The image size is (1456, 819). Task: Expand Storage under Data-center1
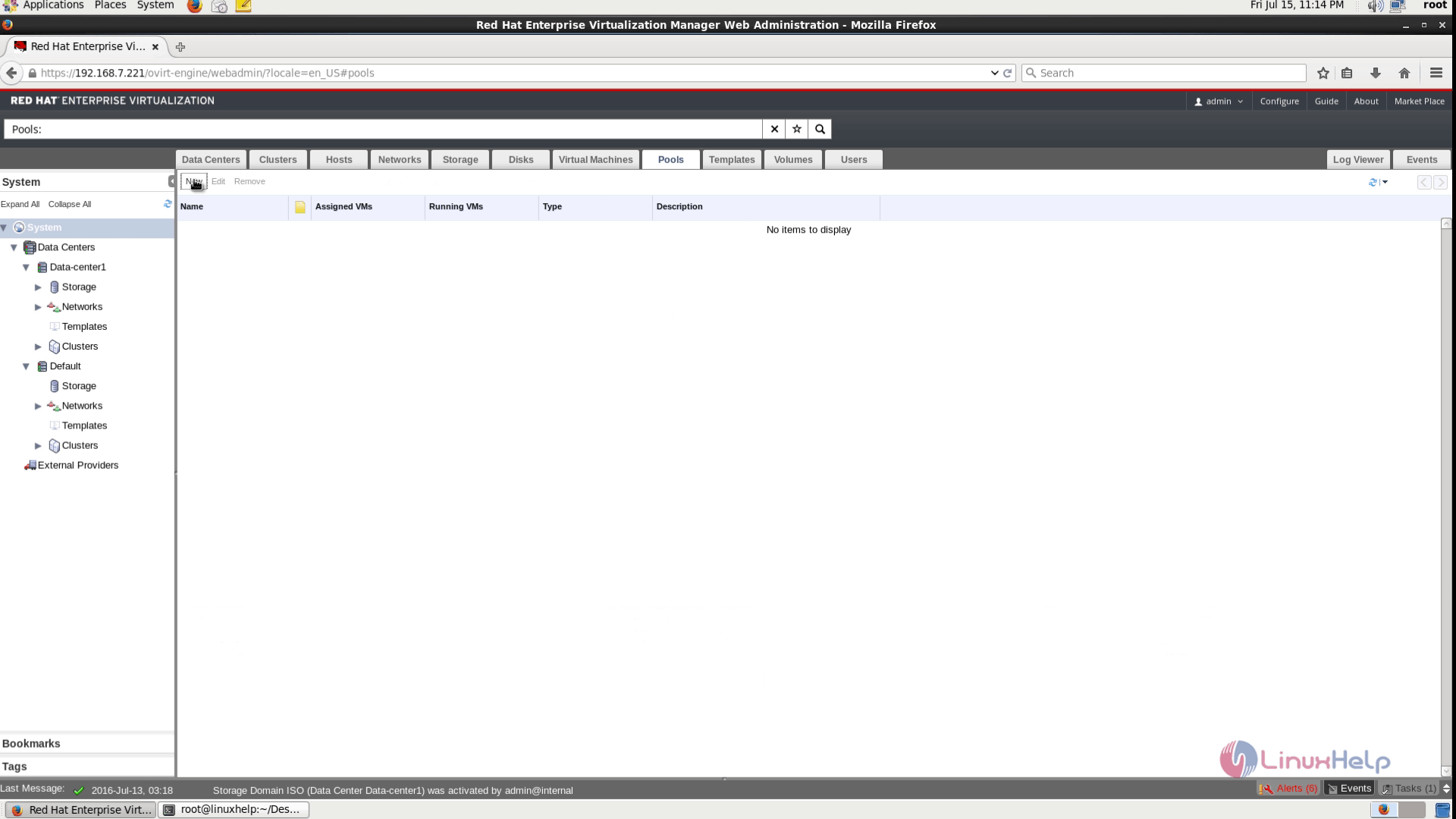point(38,287)
